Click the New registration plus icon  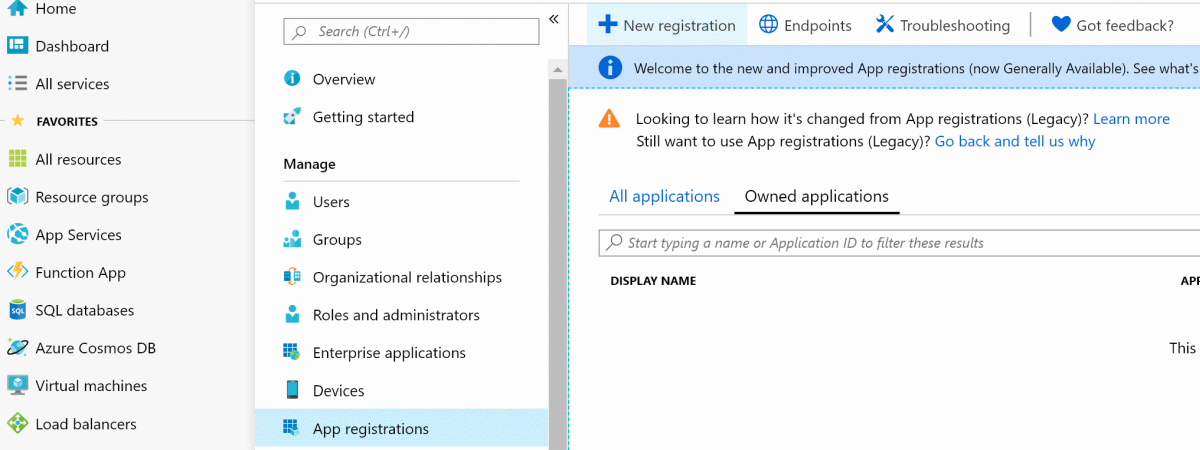point(607,25)
